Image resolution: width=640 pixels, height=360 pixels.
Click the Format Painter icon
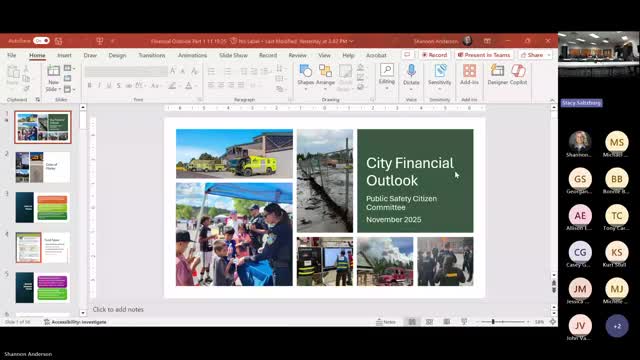[x=27, y=88]
